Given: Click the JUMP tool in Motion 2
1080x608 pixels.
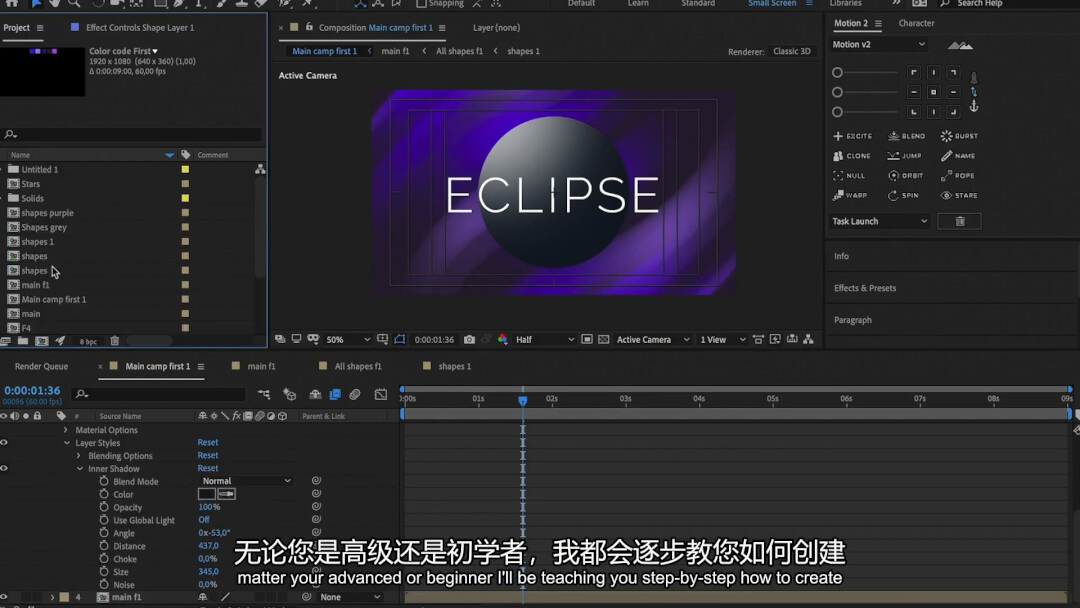Looking at the screenshot, I should pos(904,156).
